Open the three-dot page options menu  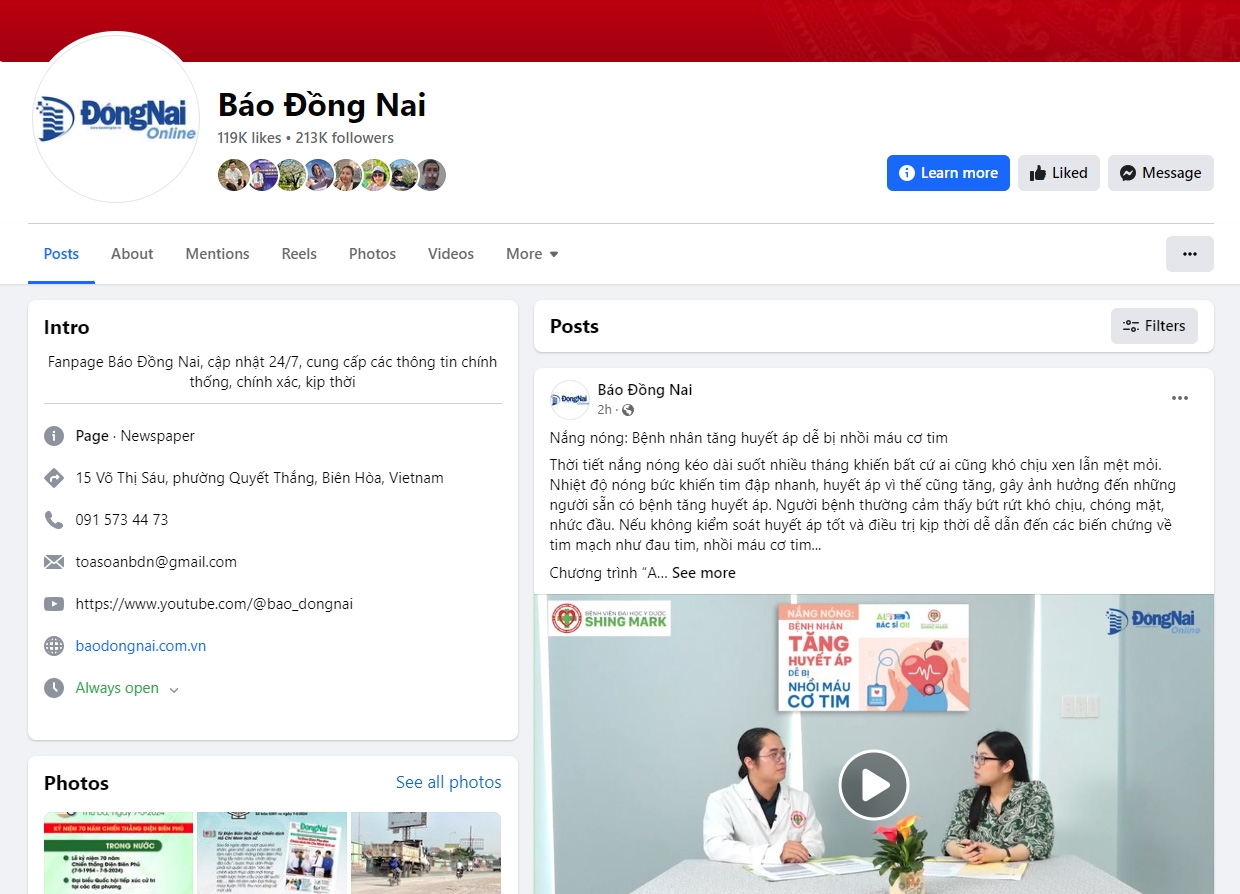pos(1189,254)
